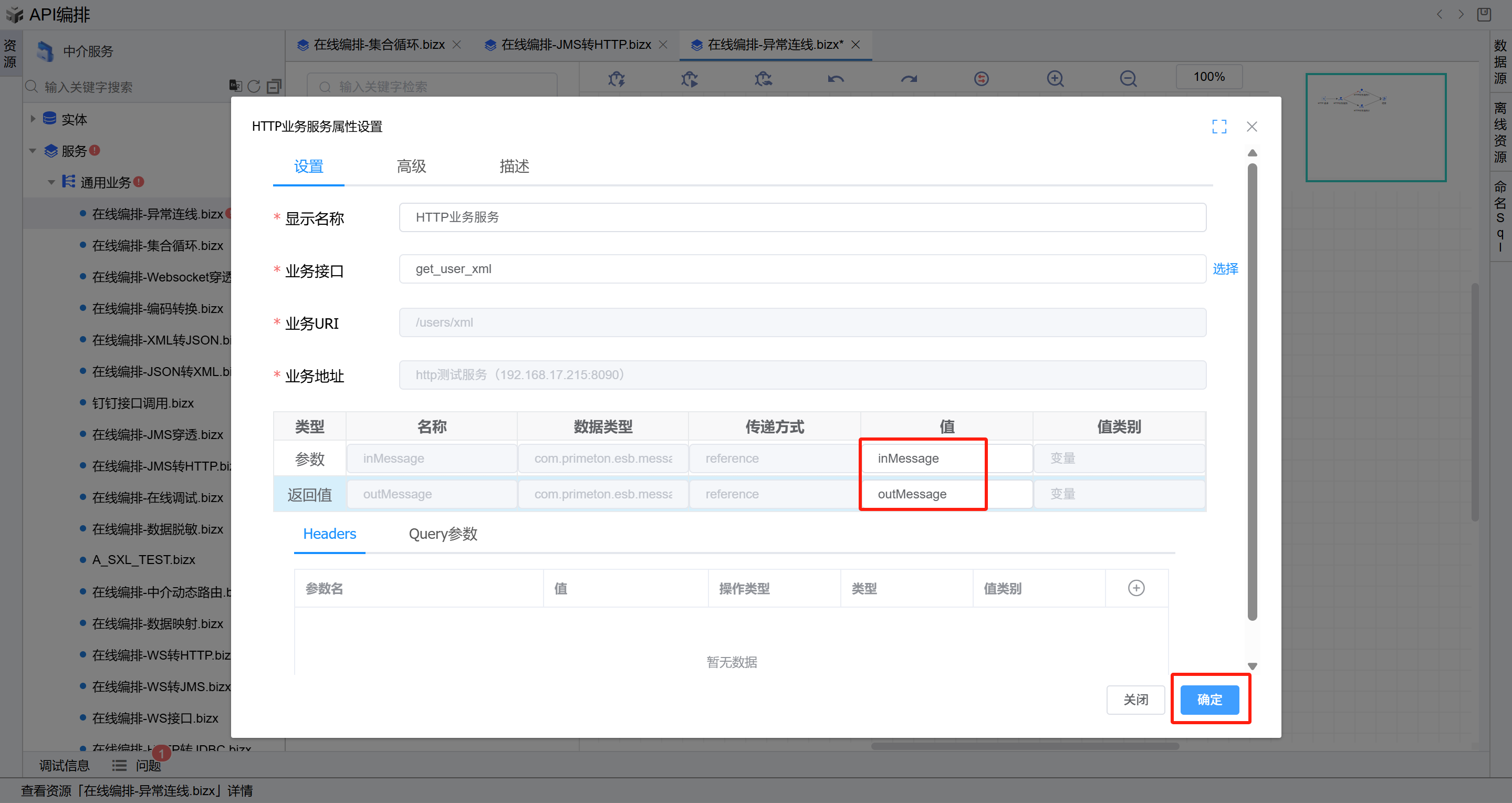Click the redo arrow in toolbar
Screen dimensions: 1512x803
(909, 78)
